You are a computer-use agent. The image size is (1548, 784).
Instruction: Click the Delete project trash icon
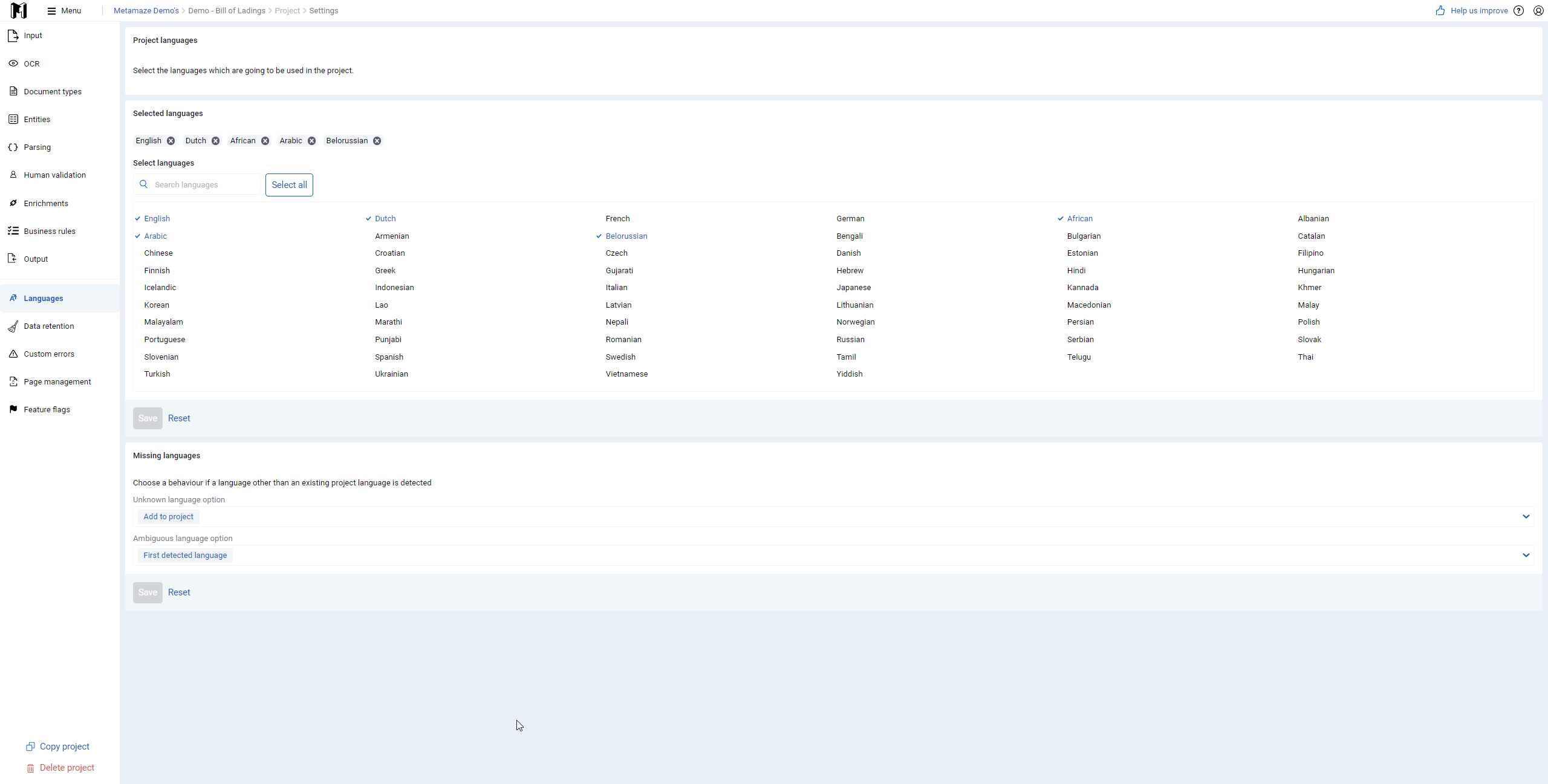pos(30,768)
